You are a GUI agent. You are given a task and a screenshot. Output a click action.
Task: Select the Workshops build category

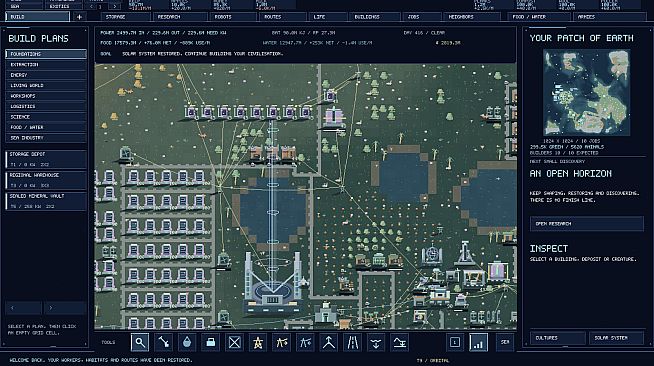pos(46,96)
